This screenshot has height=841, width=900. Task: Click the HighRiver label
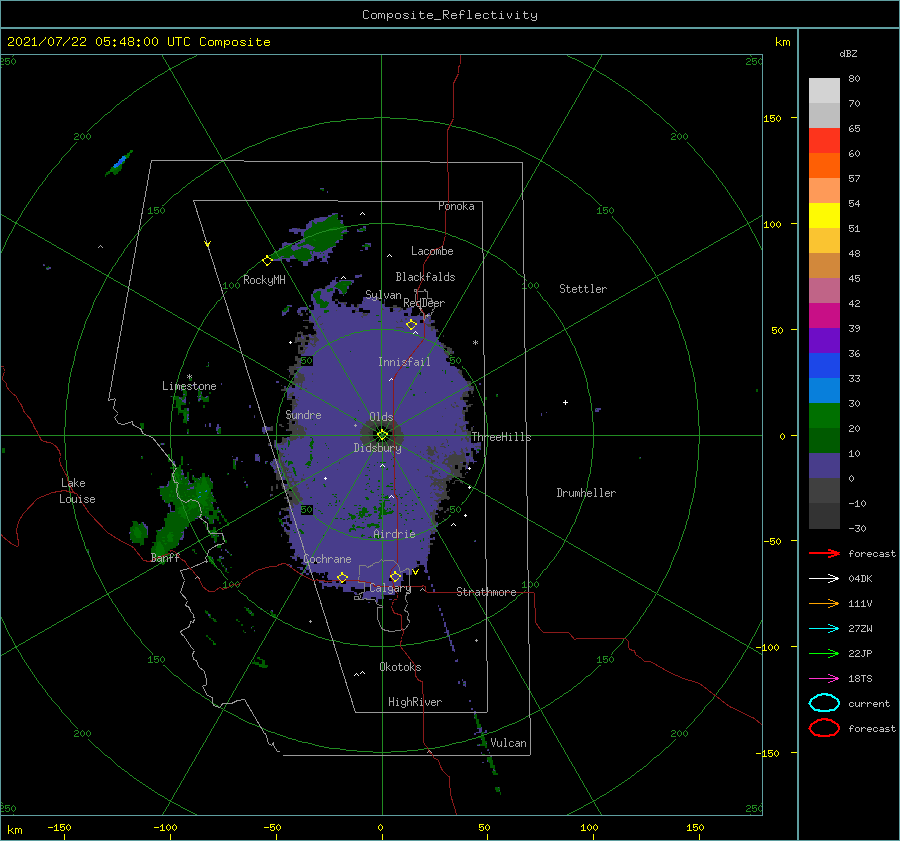pos(415,702)
